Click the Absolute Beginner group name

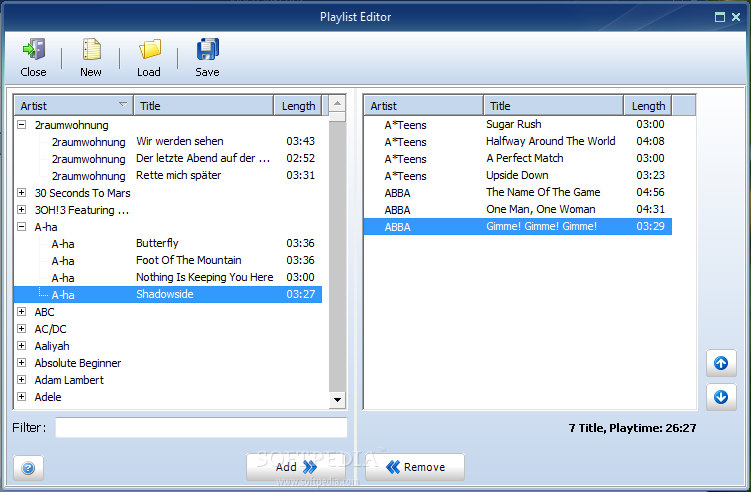78,363
